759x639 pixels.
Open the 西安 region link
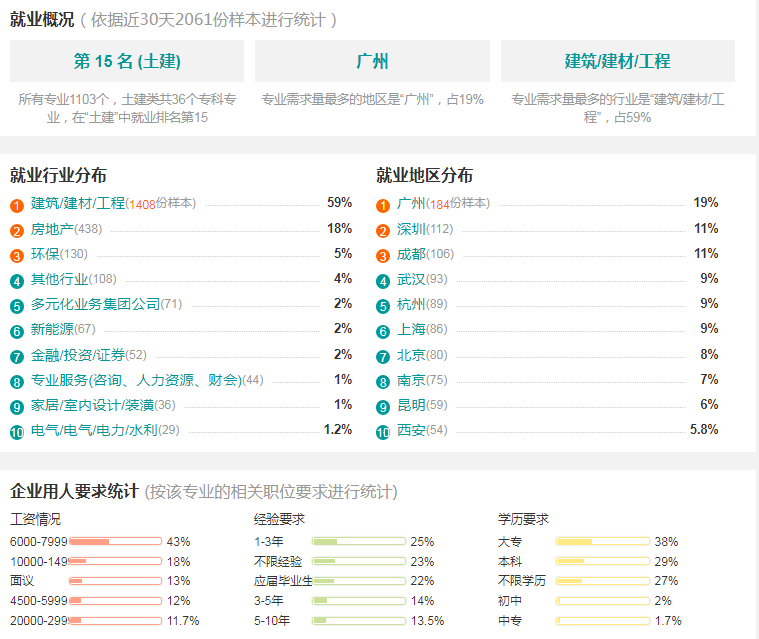tap(411, 430)
